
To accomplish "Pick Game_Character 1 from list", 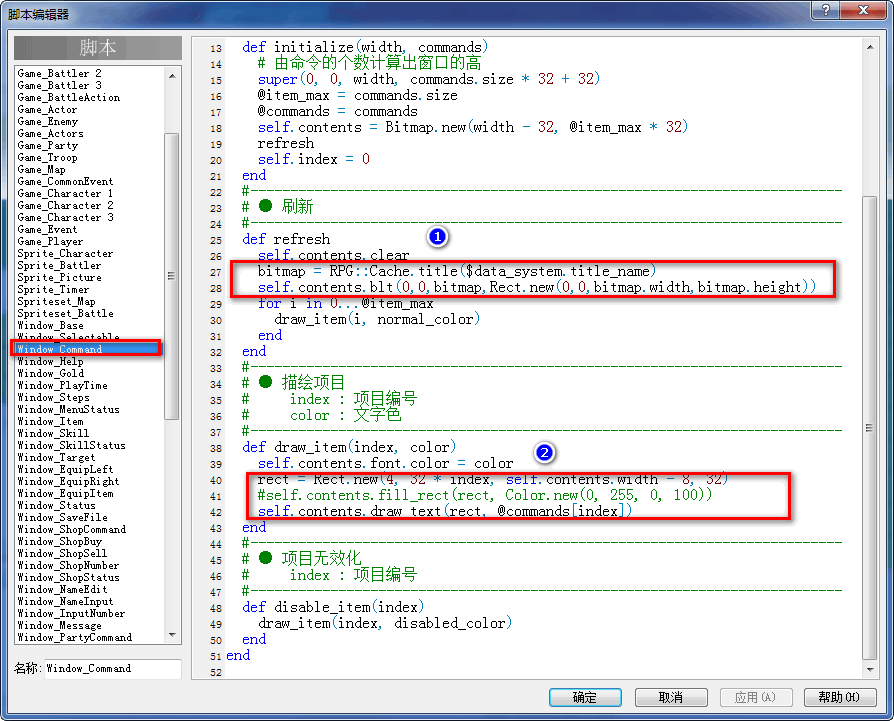I will 65,193.
